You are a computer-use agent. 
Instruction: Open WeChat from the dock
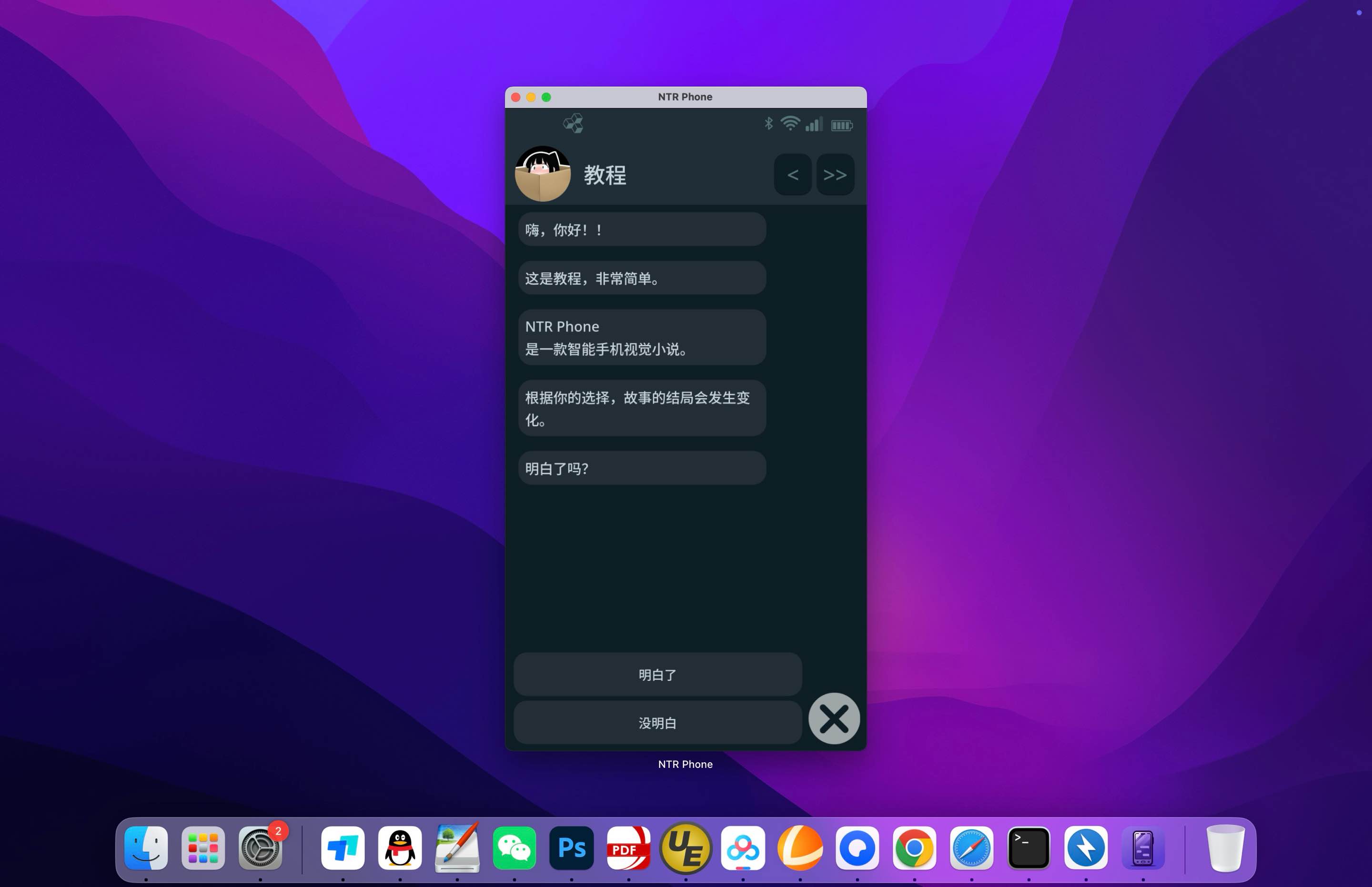(x=514, y=847)
